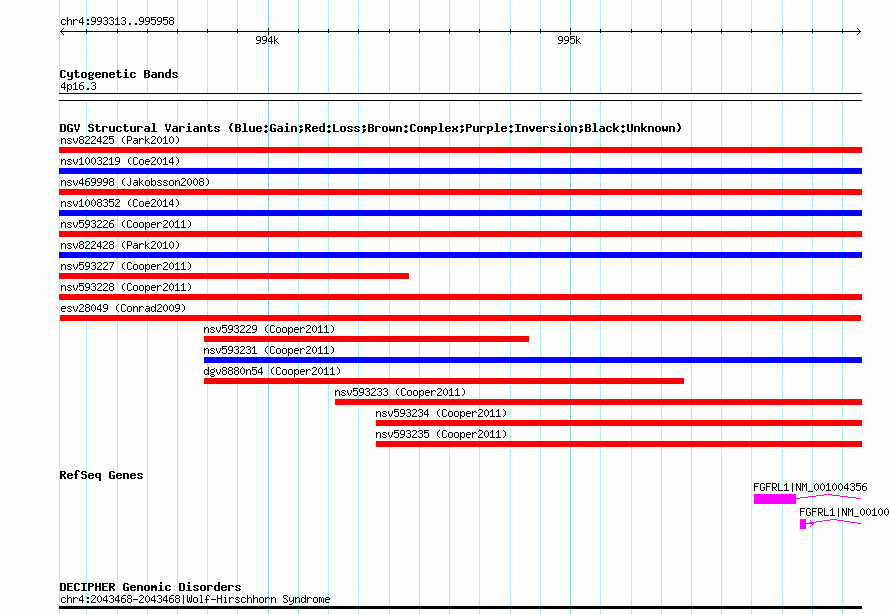The image size is (890, 614).
Task: Select the red bar under nsv593228
Action: (x=460, y=297)
